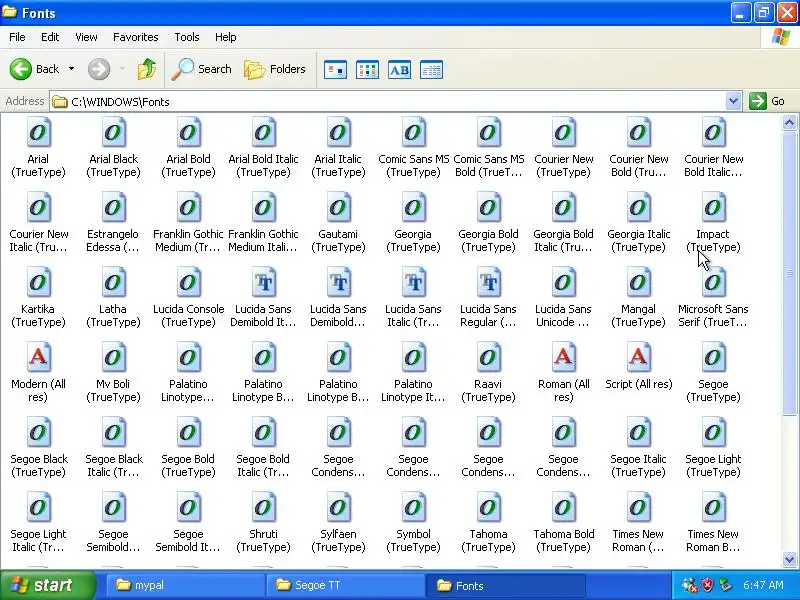Screen dimensions: 800x600
Task: Select the Sylfaen font icon
Action: (338, 508)
